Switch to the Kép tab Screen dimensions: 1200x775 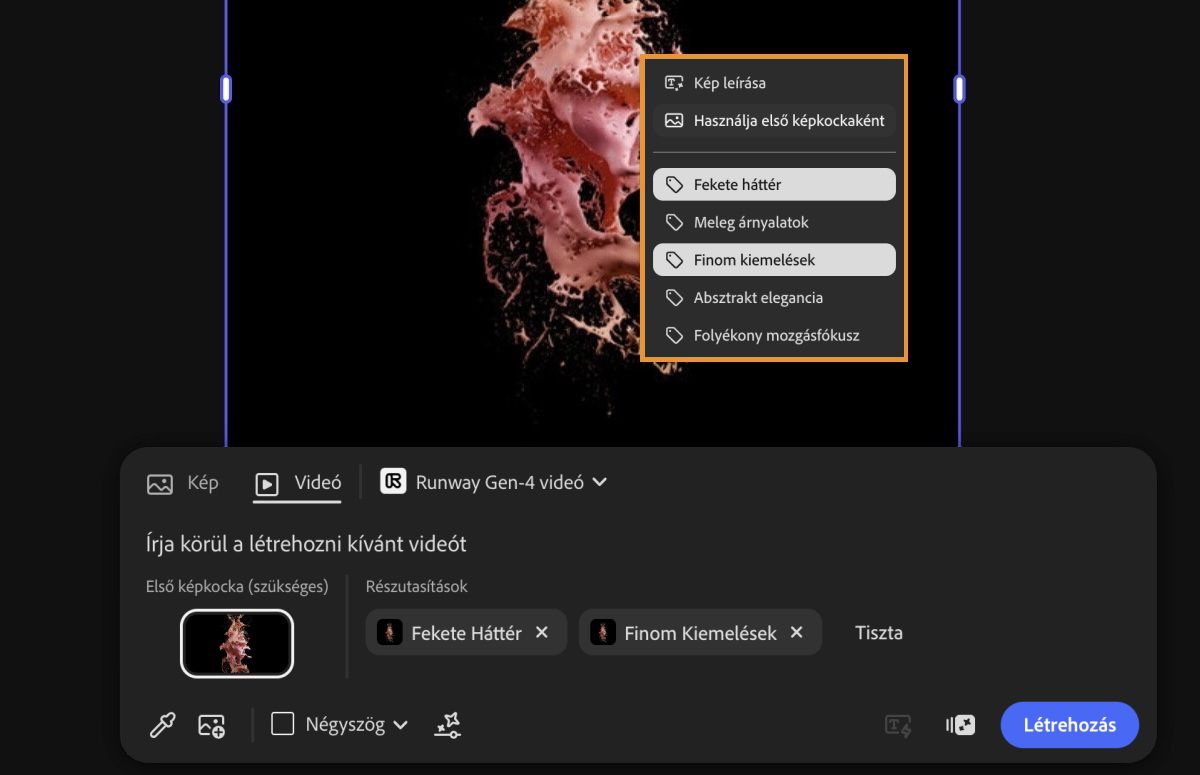[x=182, y=483]
